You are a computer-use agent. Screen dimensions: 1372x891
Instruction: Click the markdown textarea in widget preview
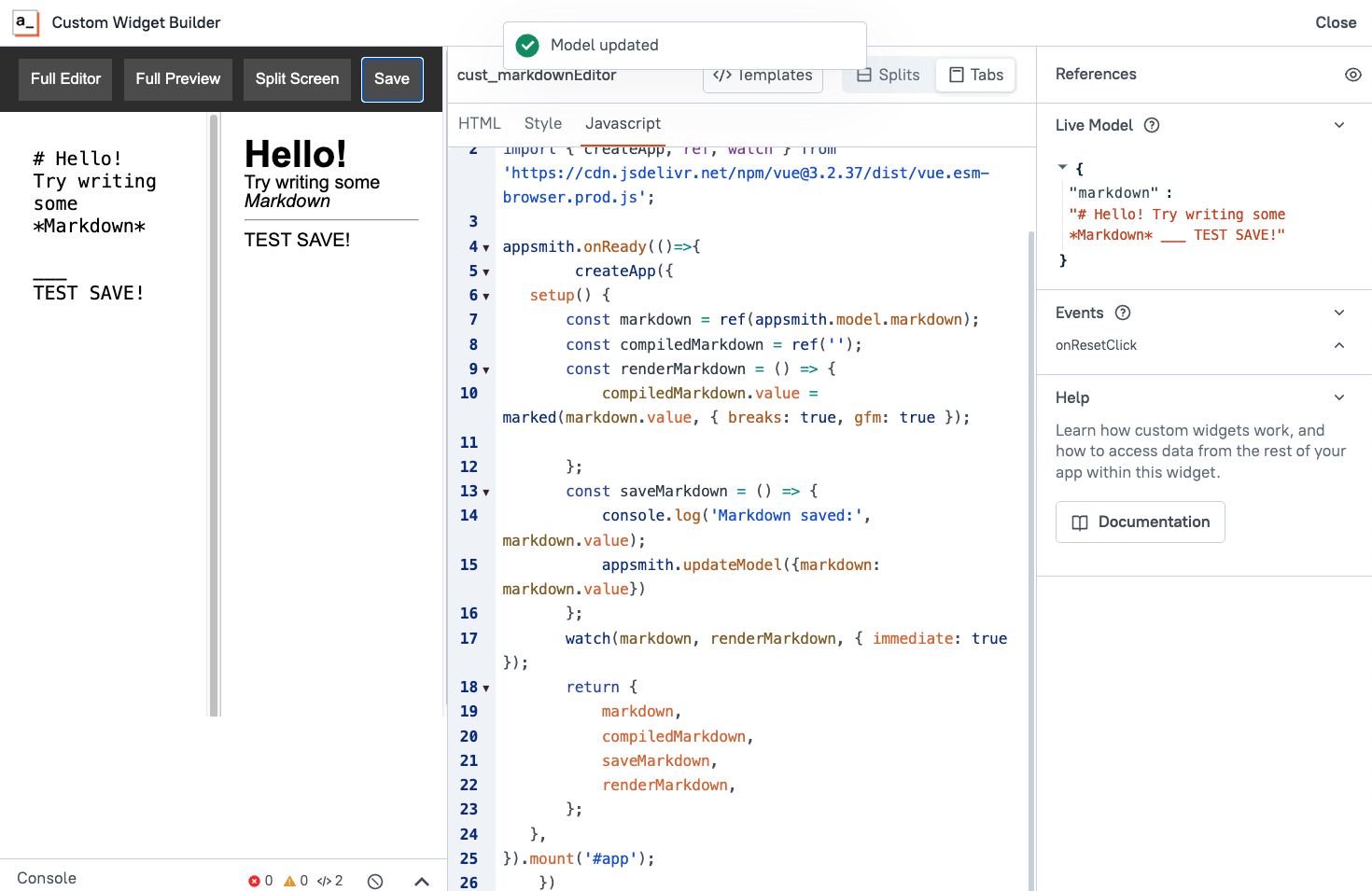(x=105, y=415)
